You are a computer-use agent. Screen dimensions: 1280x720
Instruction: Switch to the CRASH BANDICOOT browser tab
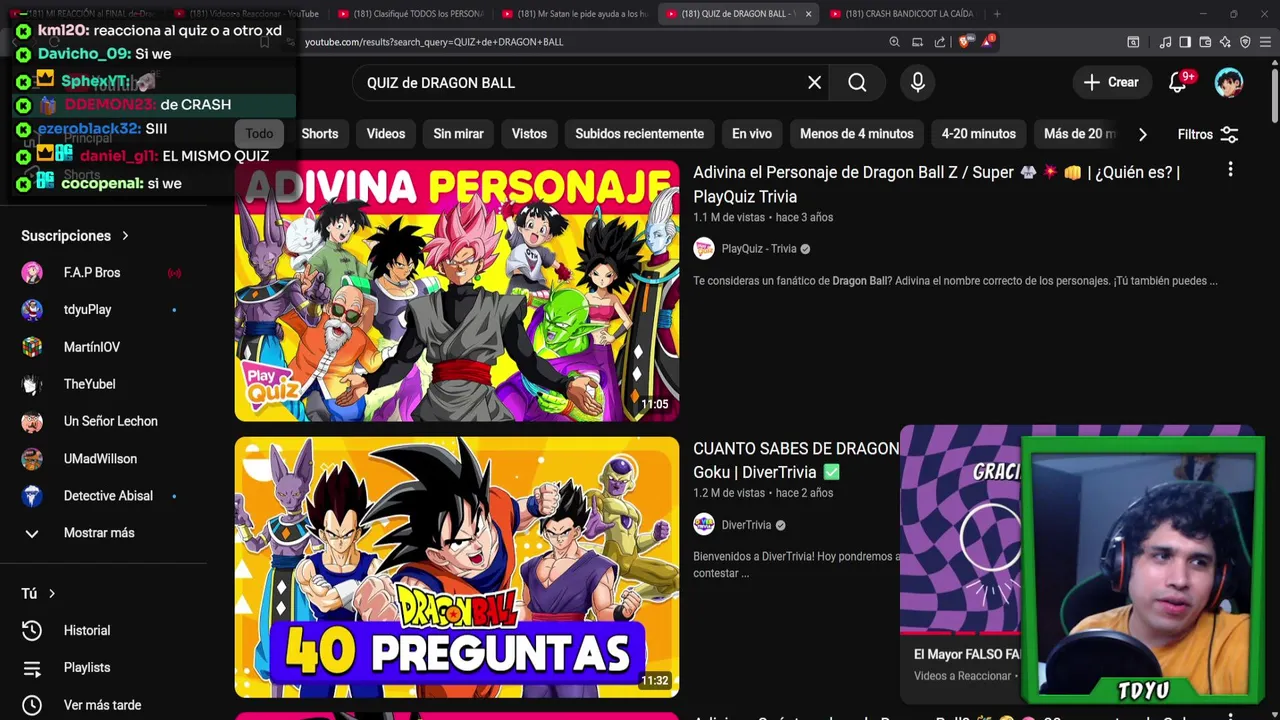pyautogui.click(x=901, y=14)
